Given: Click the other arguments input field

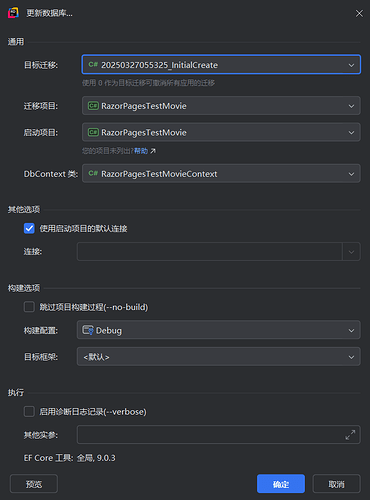Looking at the screenshot, I should point(210,435).
